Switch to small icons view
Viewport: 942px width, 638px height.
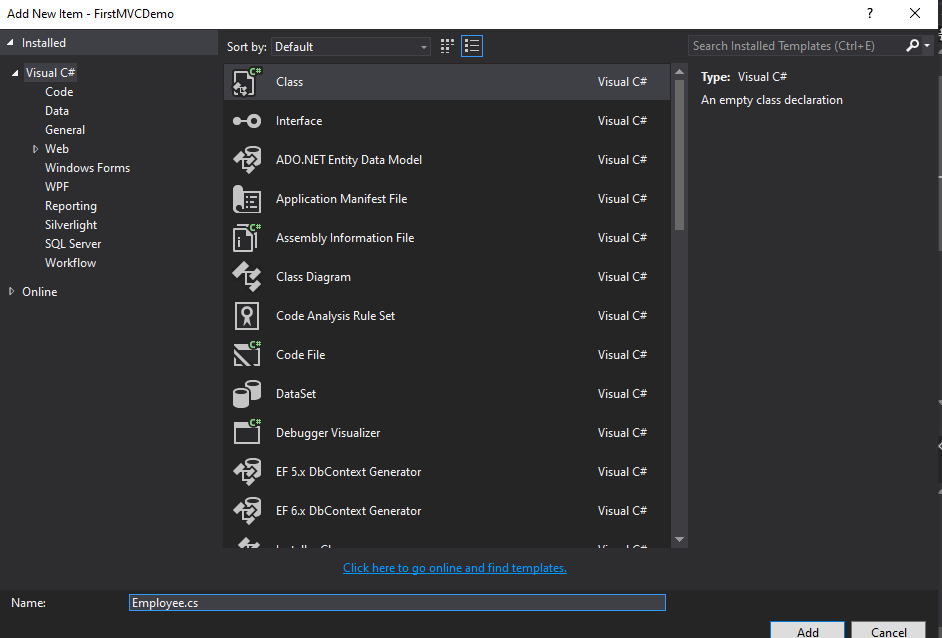click(447, 46)
